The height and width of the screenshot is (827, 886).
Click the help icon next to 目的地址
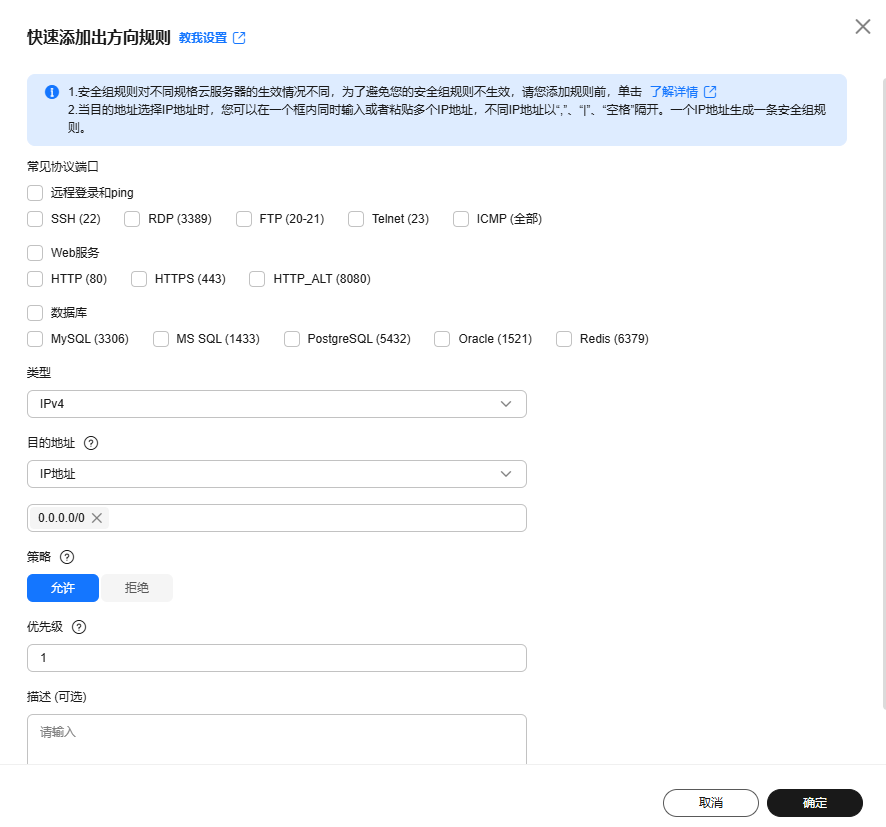93,442
